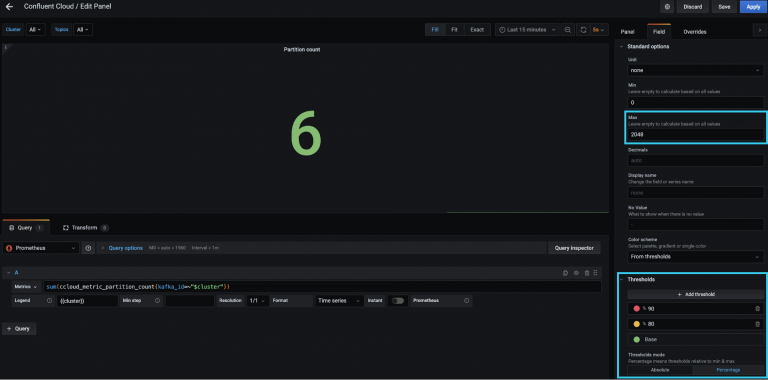Switch to the Overrides tab
The image size is (768, 380).
[695, 32]
